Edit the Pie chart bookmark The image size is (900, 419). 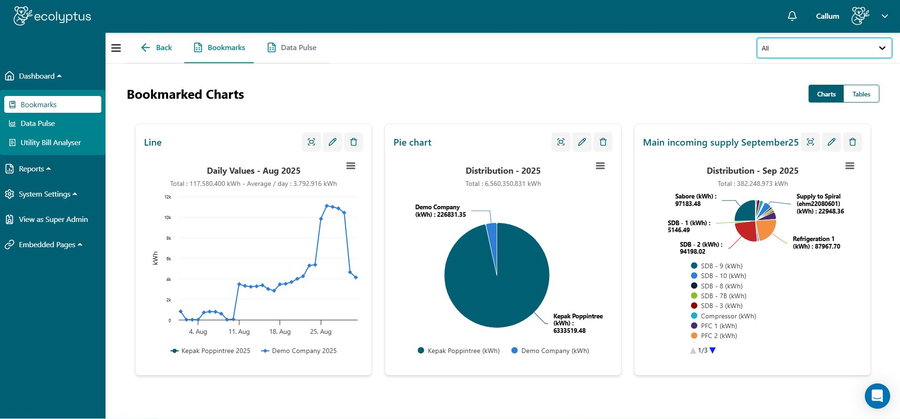click(582, 142)
